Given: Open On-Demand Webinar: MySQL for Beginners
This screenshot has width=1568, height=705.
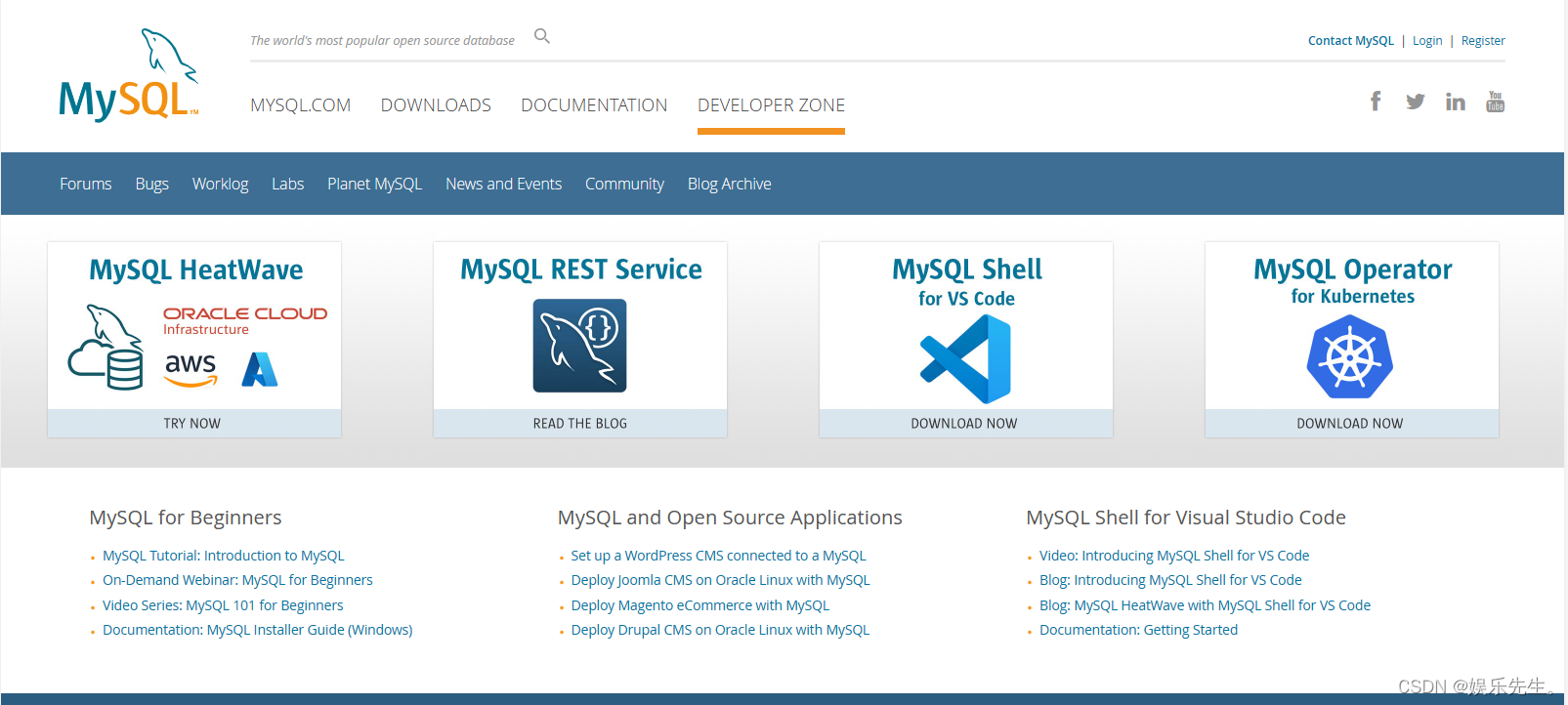Looking at the screenshot, I should [237, 580].
